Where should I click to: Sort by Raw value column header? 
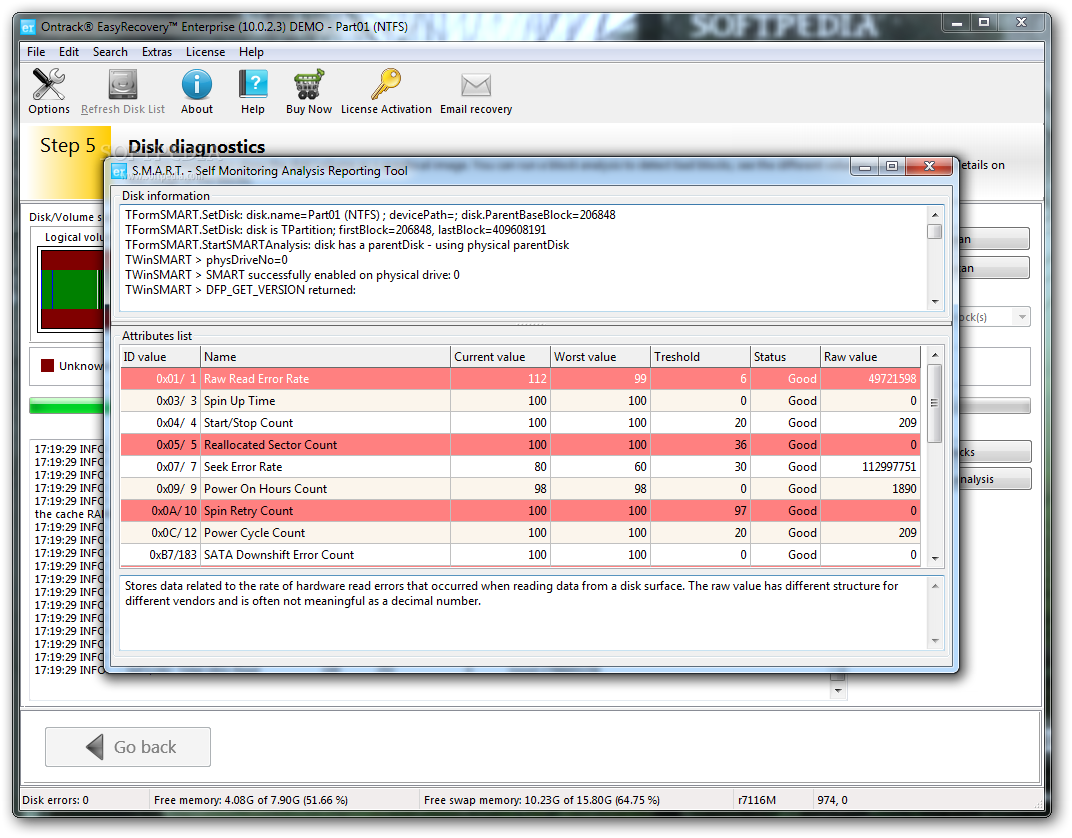(870, 357)
